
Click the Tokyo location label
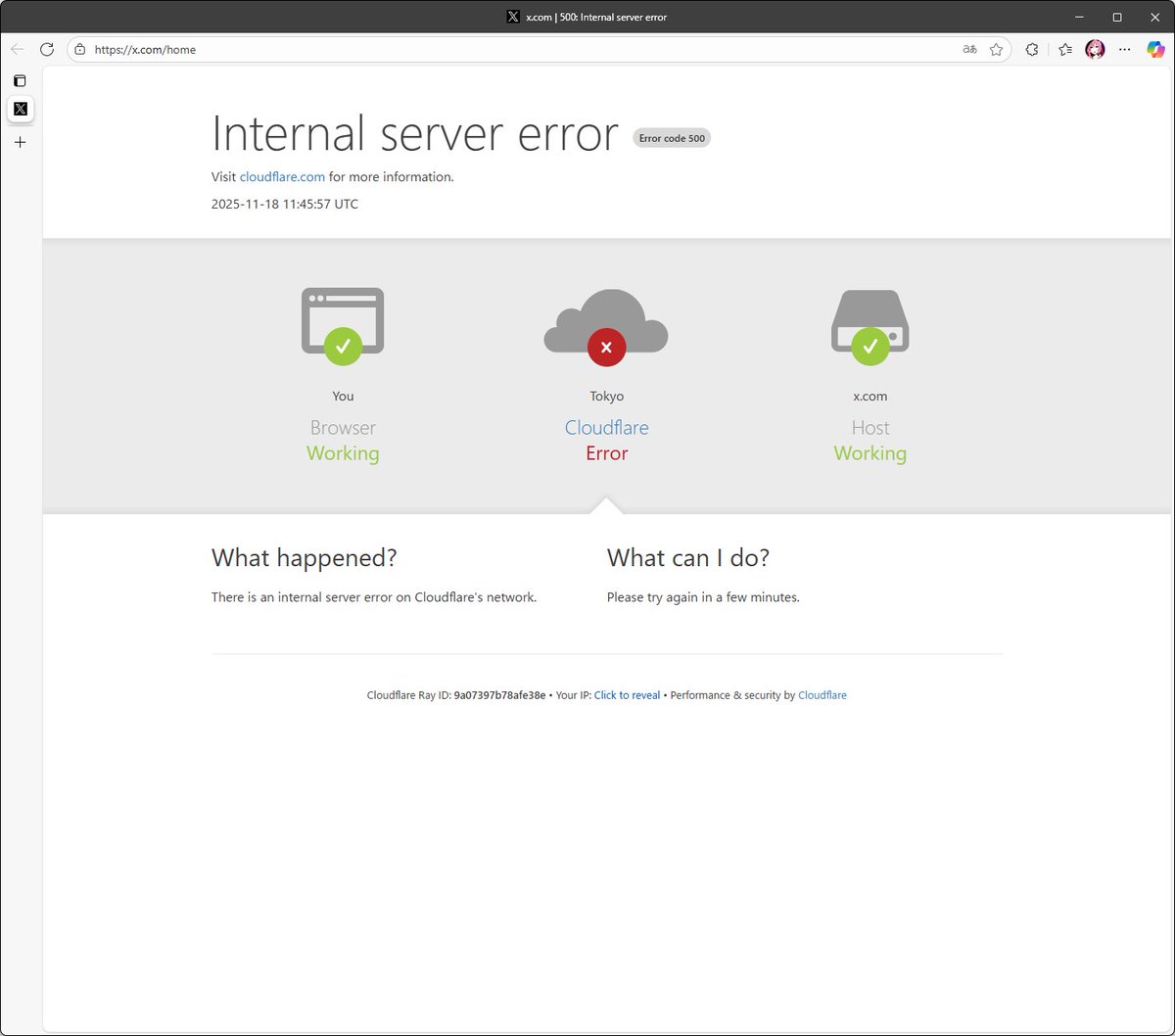607,397
